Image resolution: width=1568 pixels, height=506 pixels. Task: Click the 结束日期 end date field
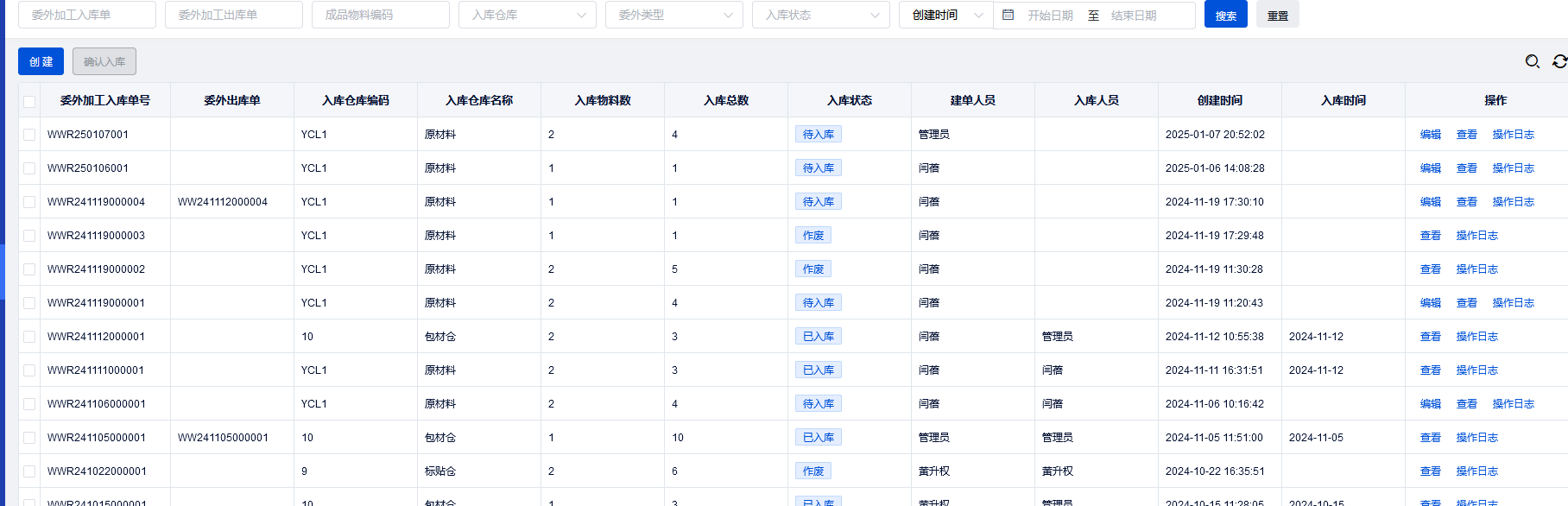(x=1134, y=16)
